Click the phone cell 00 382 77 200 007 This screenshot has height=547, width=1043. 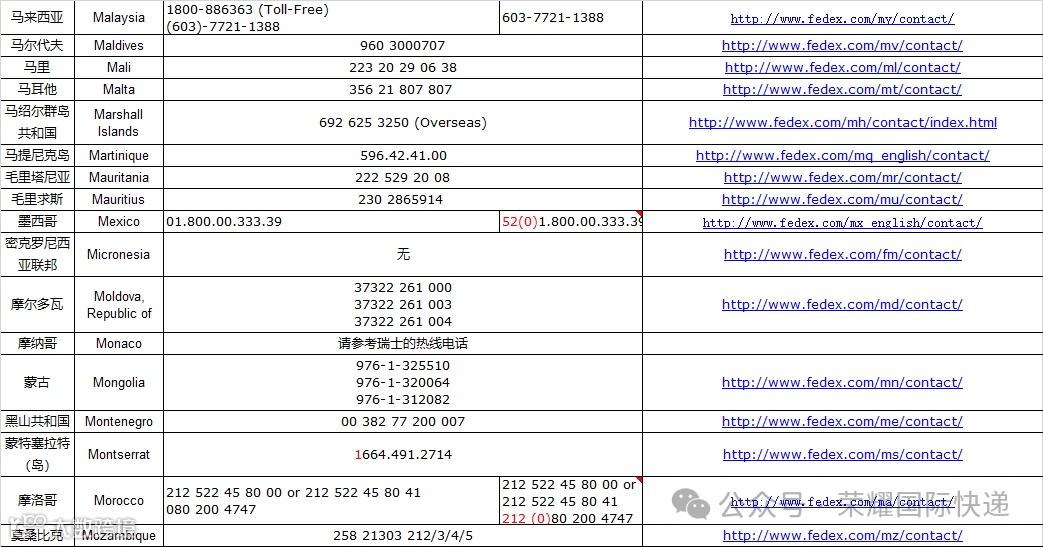pyautogui.click(x=402, y=421)
